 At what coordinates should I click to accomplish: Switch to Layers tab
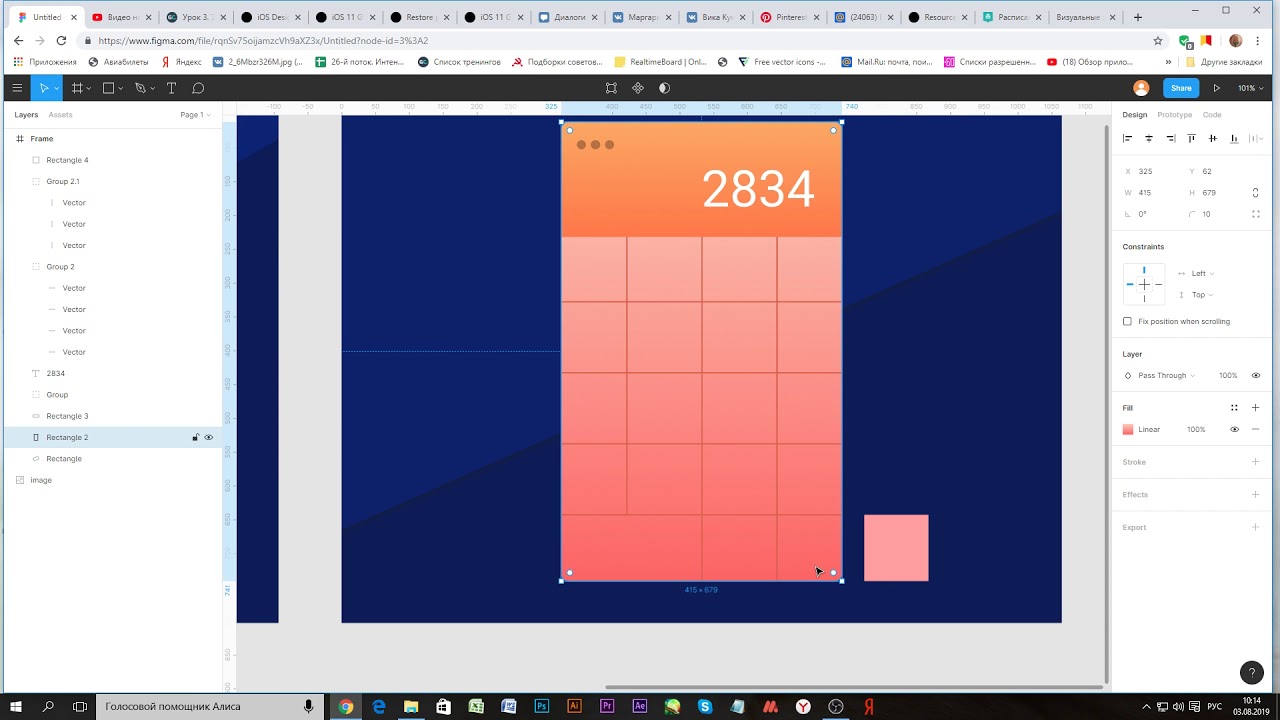26,115
